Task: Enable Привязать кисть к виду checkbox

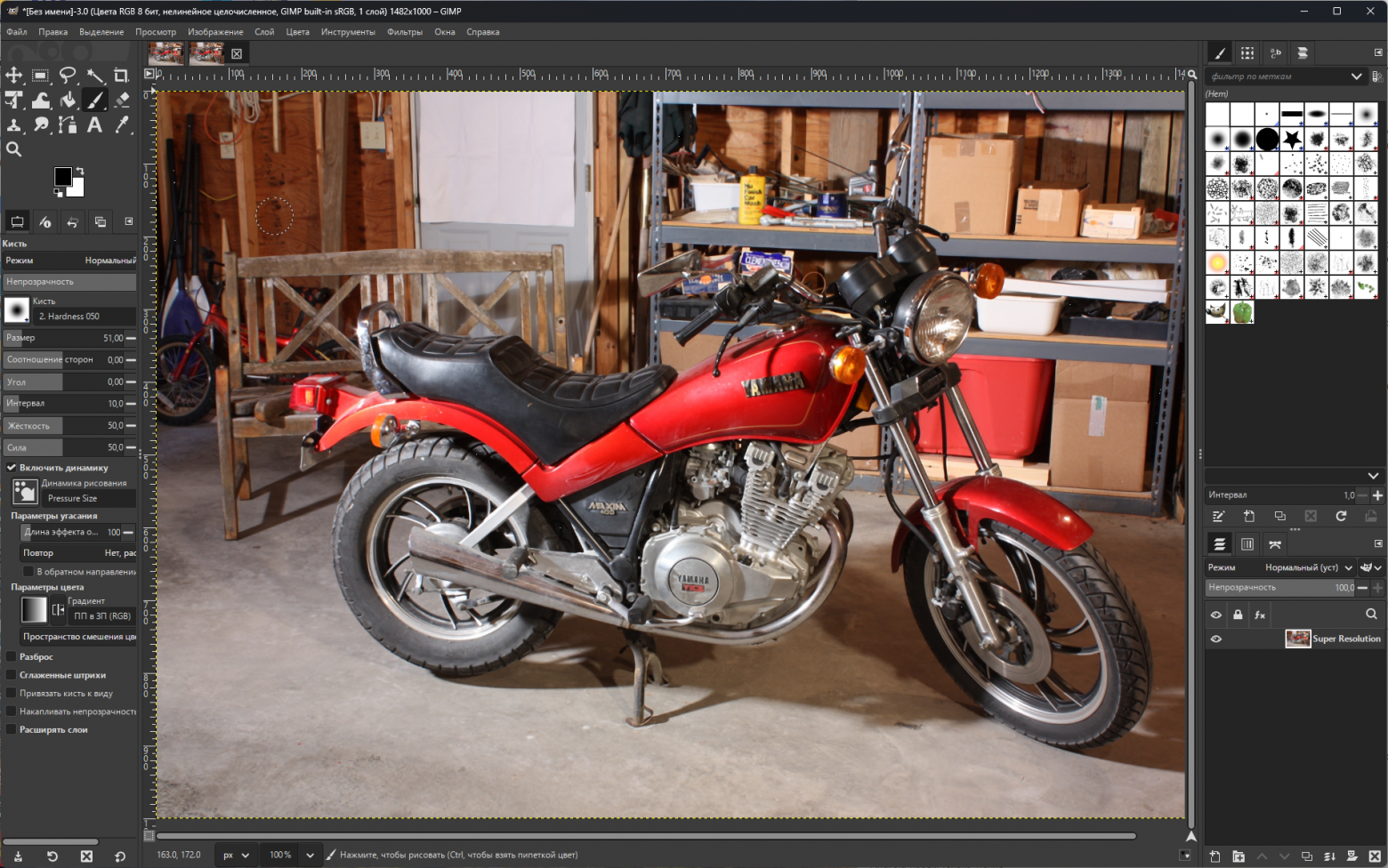Action: click(12, 693)
